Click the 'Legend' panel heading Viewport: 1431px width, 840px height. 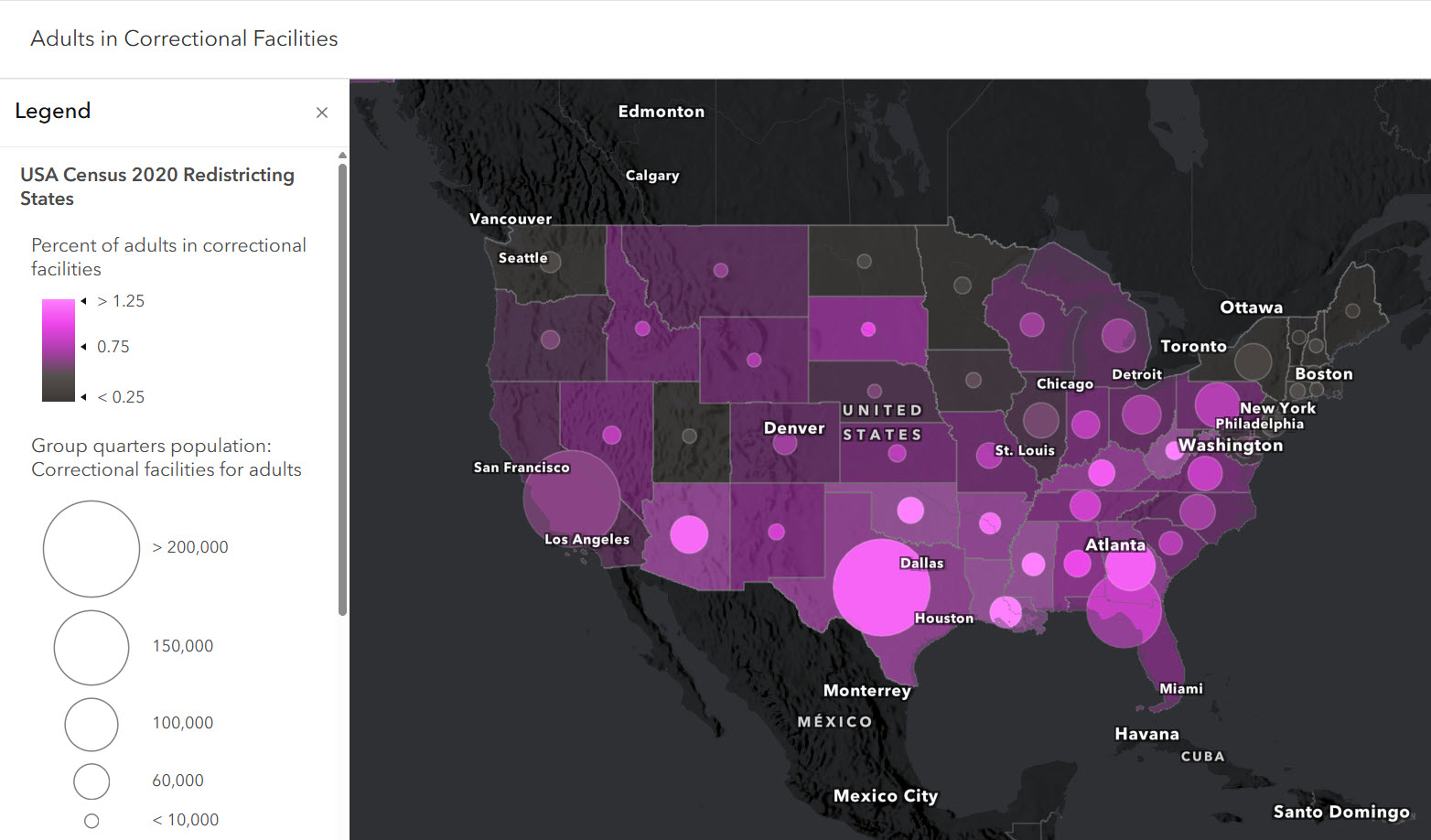[x=53, y=111]
